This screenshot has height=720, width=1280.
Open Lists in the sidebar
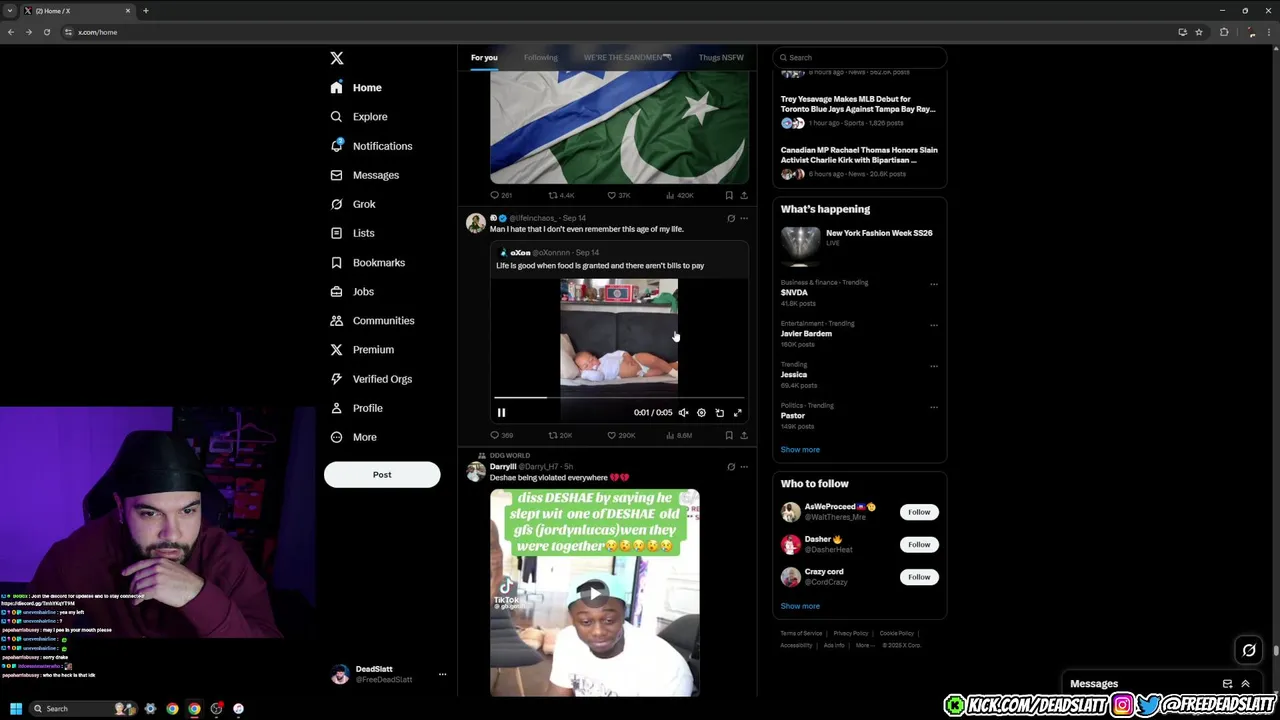[352, 233]
